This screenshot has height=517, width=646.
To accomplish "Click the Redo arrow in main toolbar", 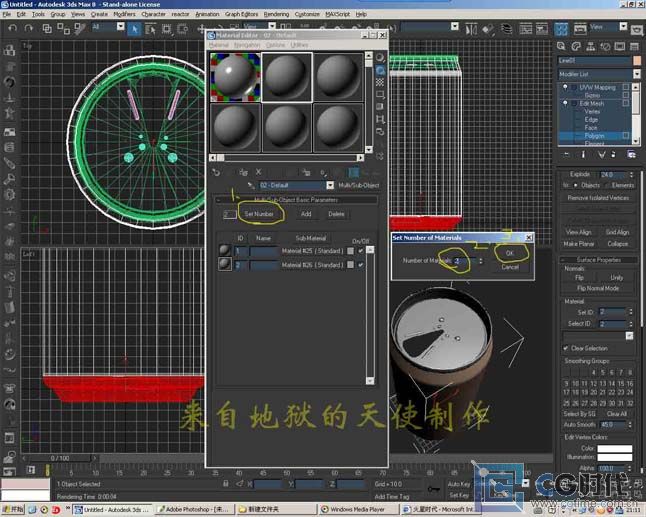I will (x=28, y=28).
